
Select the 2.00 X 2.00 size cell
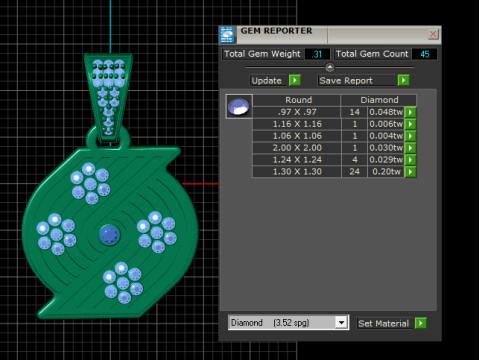pos(297,148)
